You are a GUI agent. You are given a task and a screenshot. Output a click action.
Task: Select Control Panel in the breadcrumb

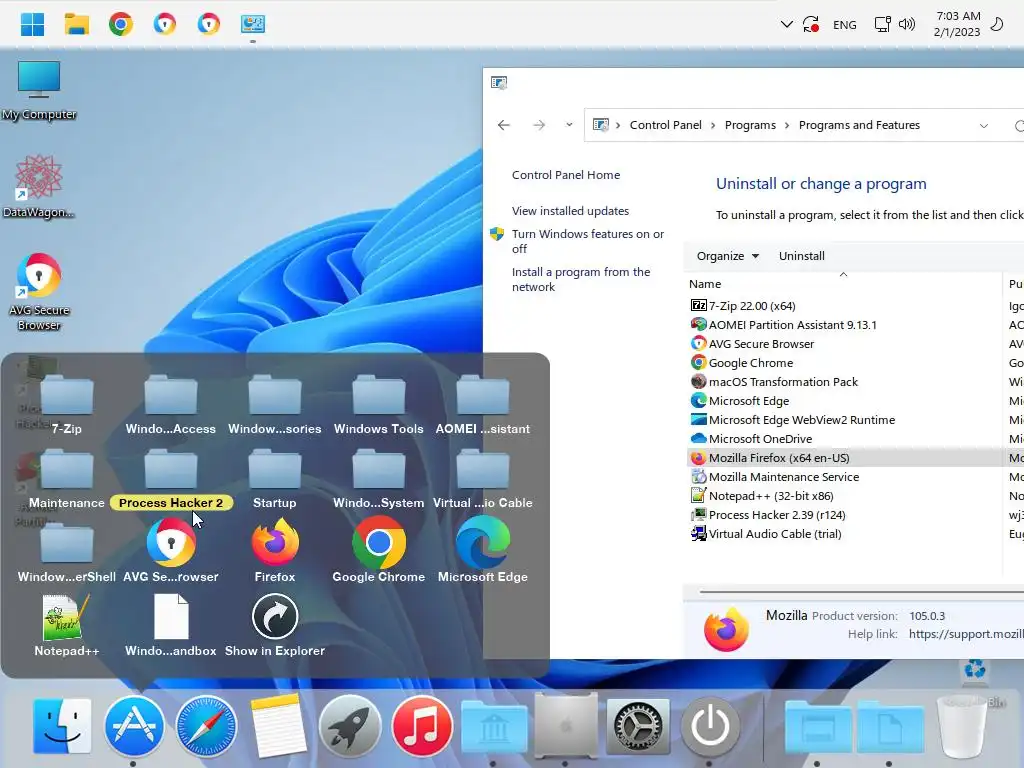pos(665,125)
